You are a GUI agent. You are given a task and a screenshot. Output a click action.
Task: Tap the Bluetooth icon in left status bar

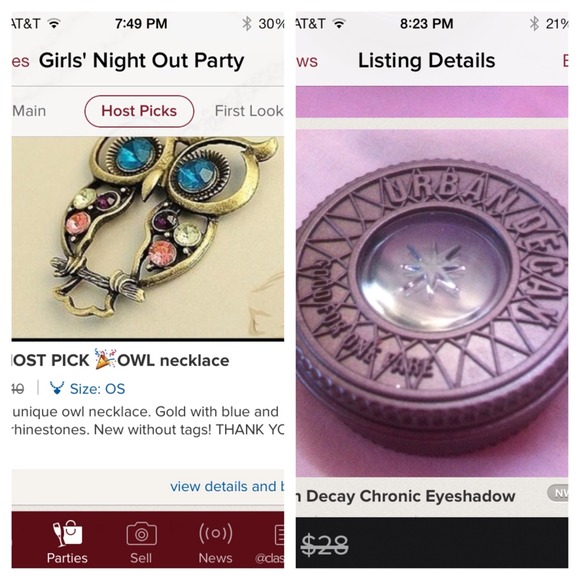(247, 24)
